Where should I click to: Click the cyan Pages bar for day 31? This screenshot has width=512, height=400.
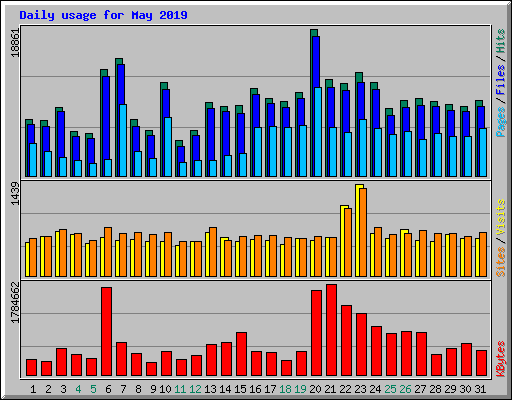coord(483,152)
